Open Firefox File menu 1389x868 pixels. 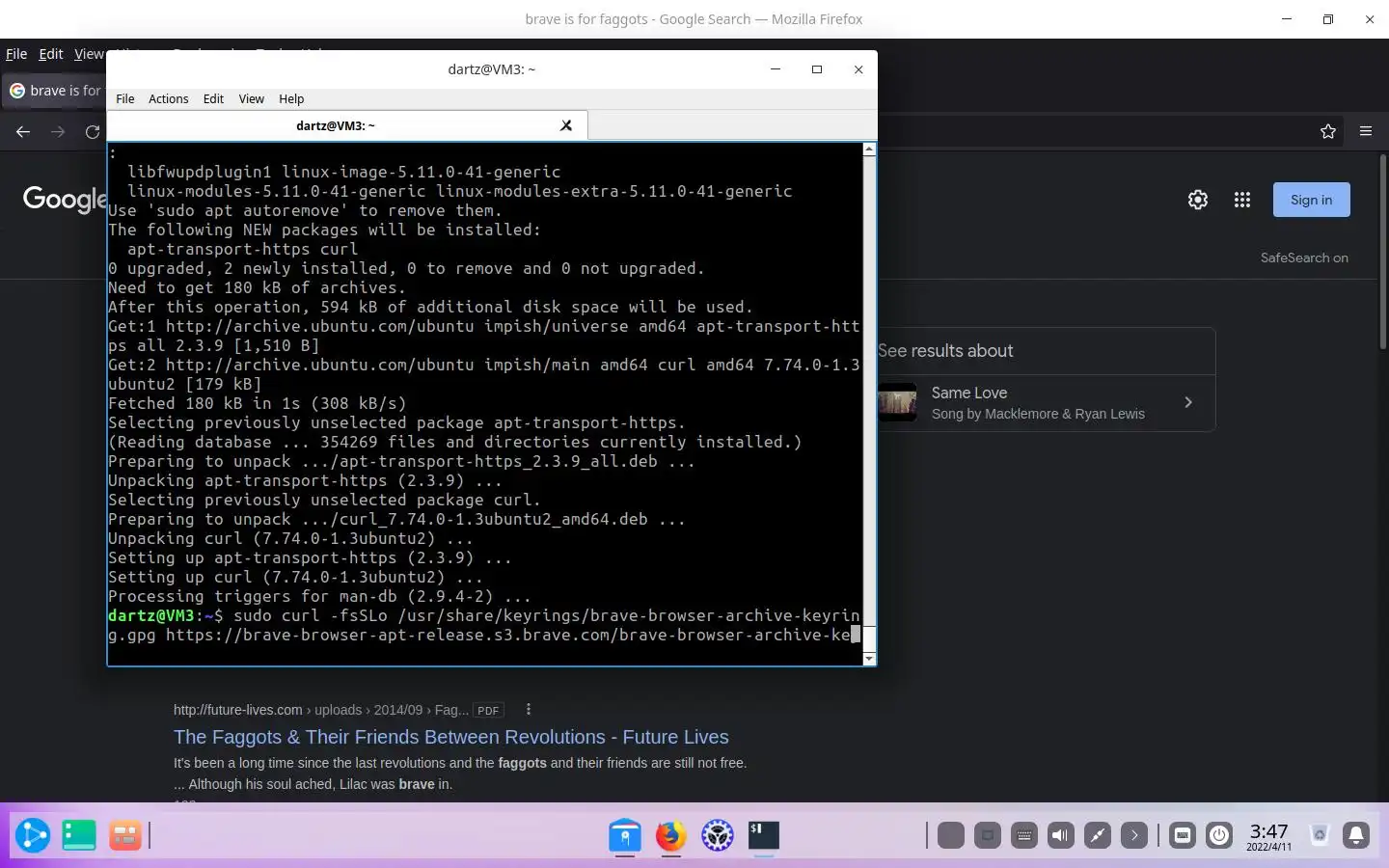(16, 54)
